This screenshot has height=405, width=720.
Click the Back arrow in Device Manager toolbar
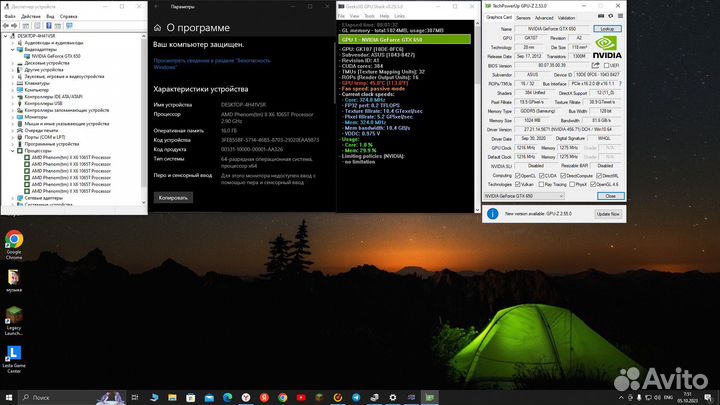(6, 26)
